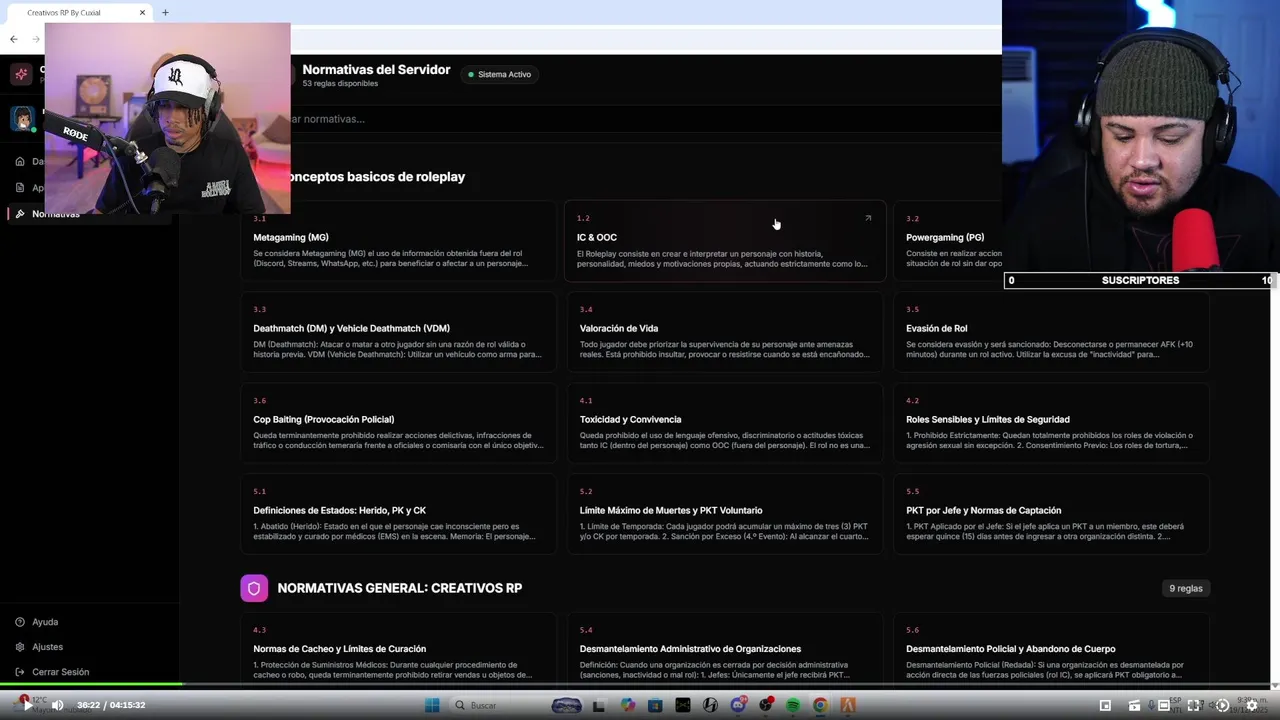Select the Creativos RP By Cuxial tab

tap(78, 12)
